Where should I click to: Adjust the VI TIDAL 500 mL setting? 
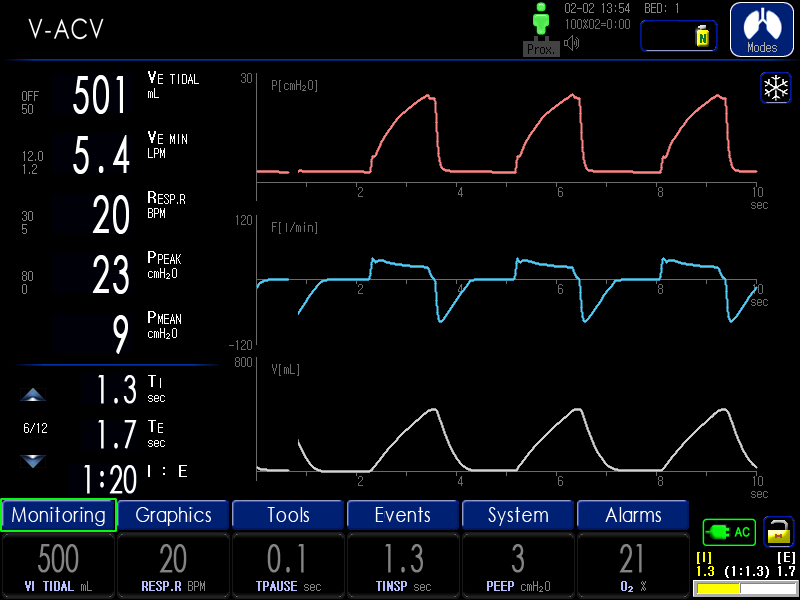pos(58,566)
